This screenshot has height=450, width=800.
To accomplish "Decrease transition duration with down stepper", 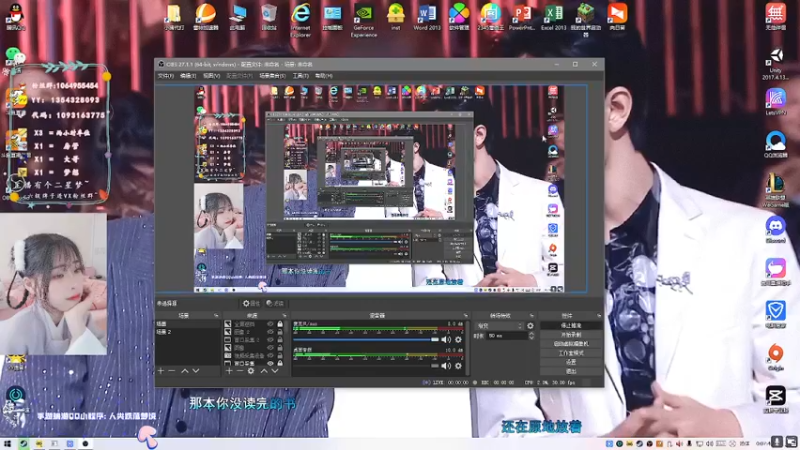I will point(531,338).
